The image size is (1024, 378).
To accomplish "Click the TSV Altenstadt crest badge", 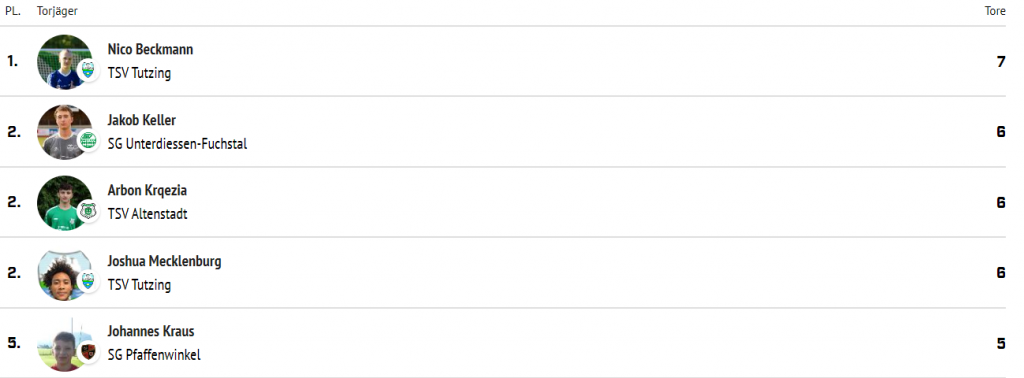I will tap(88, 210).
